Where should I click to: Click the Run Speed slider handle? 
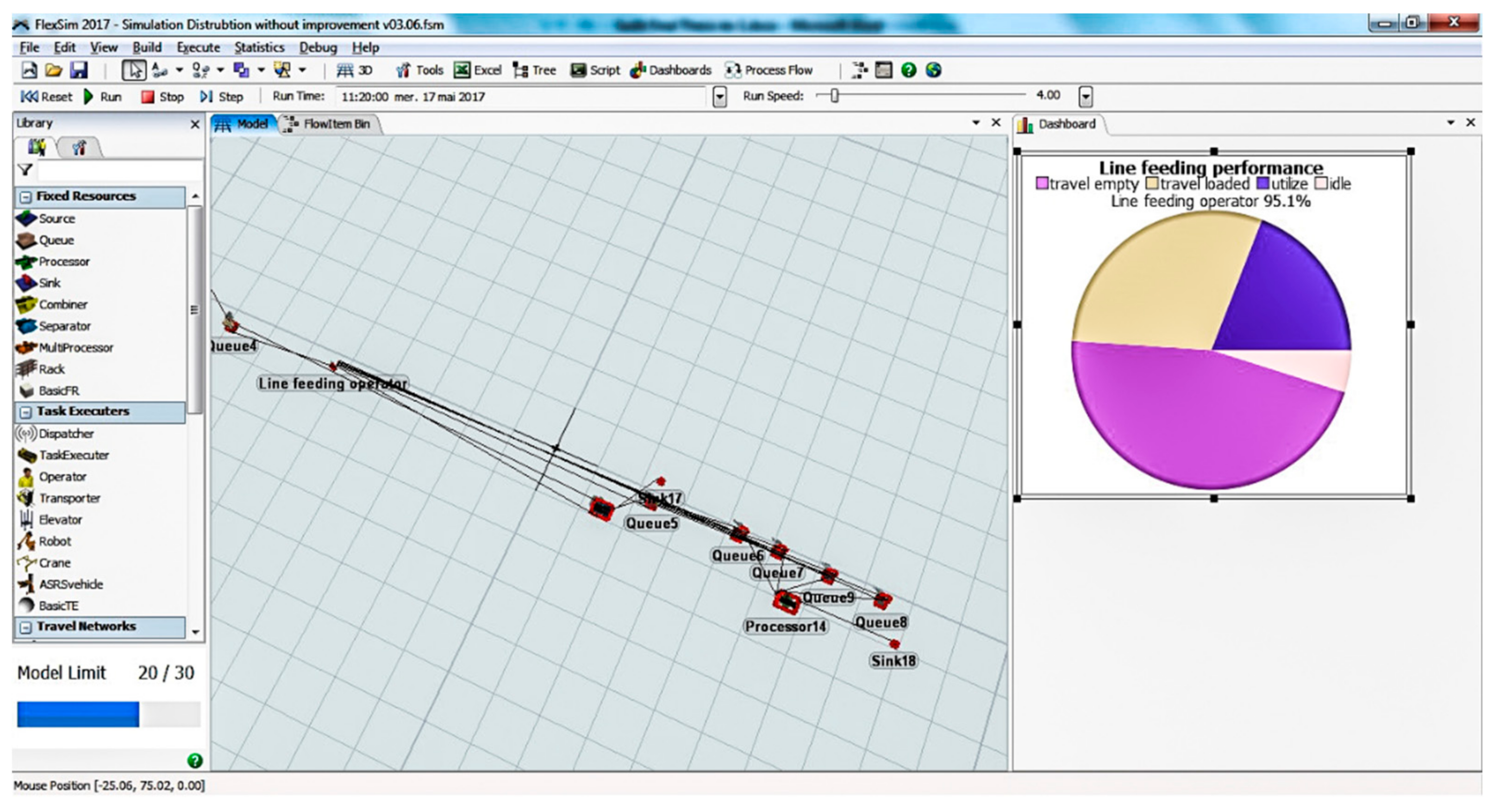pos(834,96)
